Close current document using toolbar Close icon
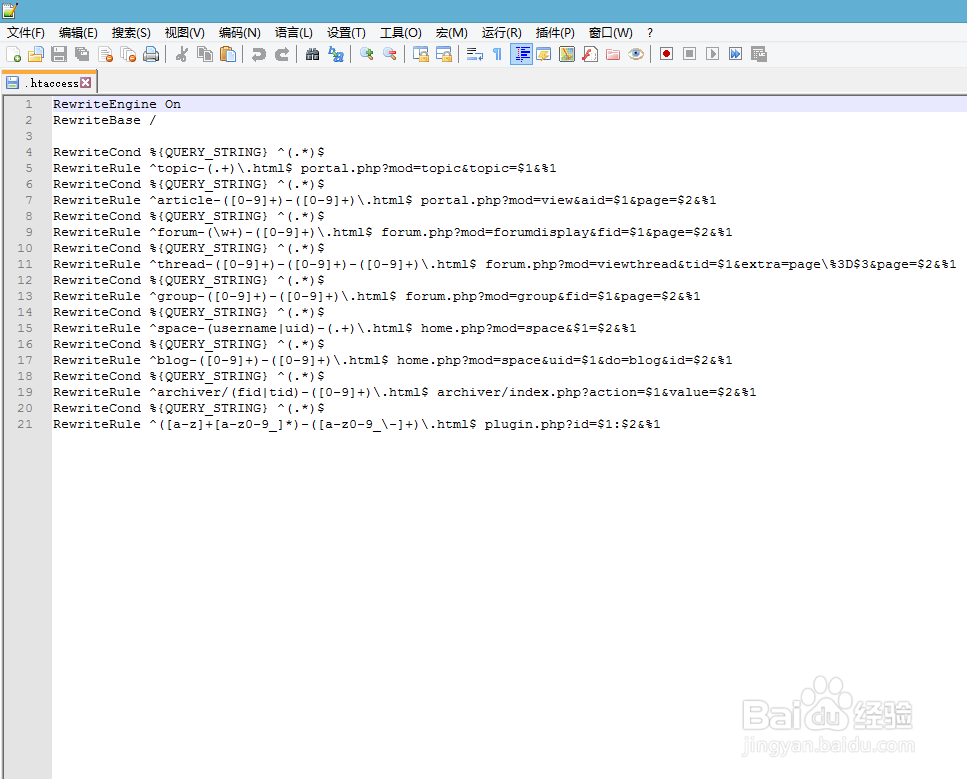 [x=105, y=54]
